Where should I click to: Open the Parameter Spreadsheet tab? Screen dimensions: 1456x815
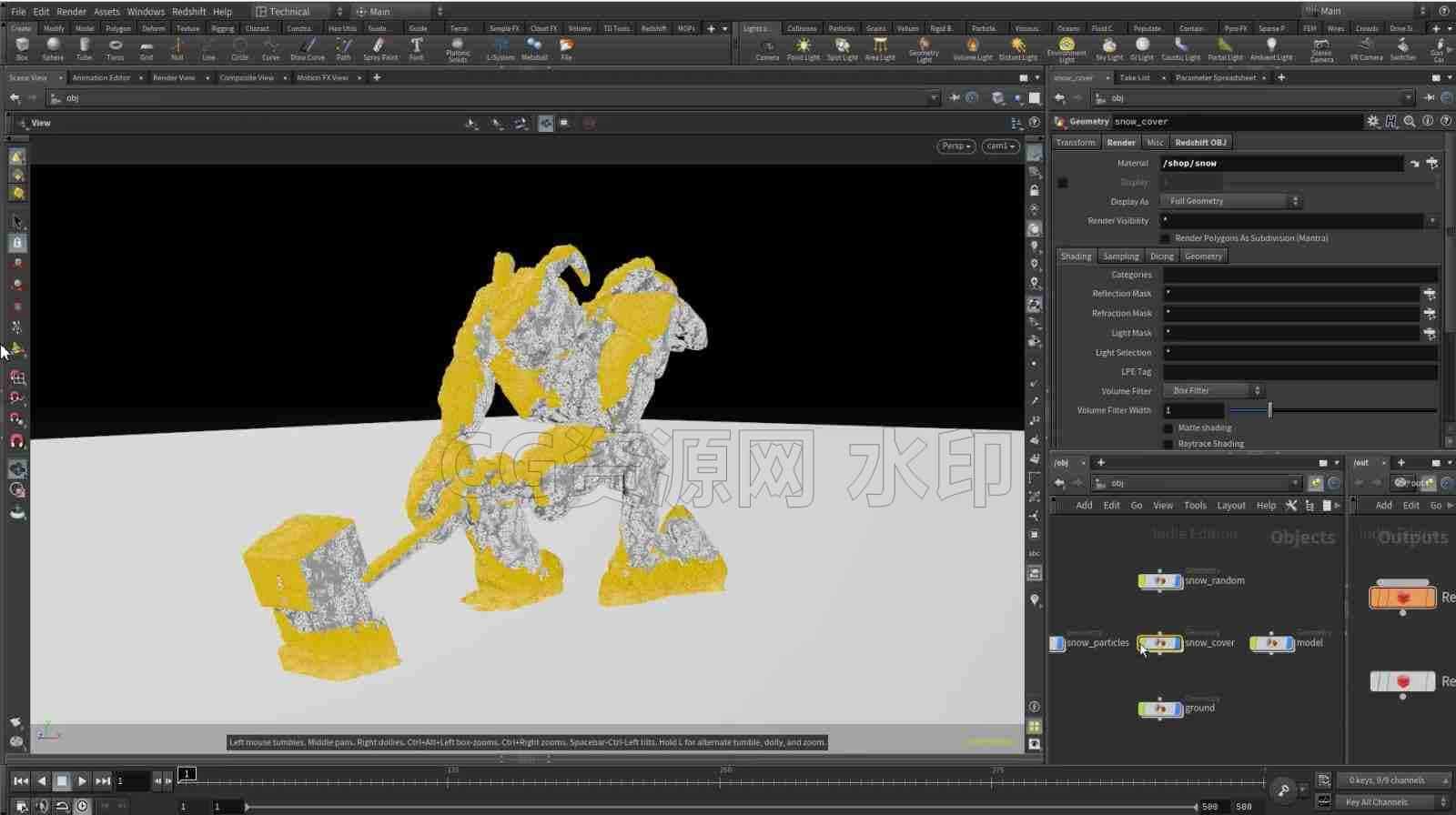1215,77
